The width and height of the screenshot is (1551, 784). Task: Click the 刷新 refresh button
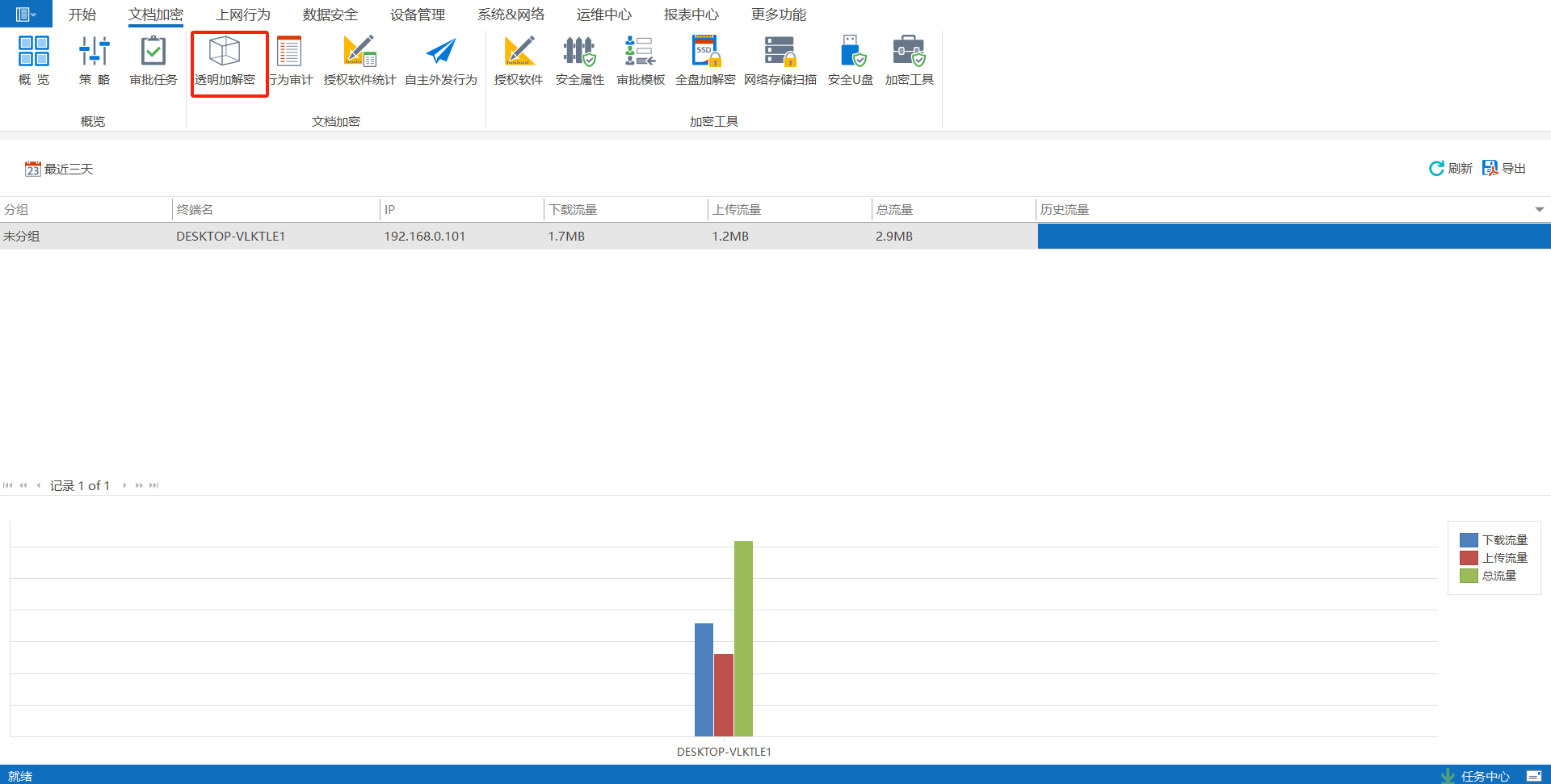coord(1451,168)
